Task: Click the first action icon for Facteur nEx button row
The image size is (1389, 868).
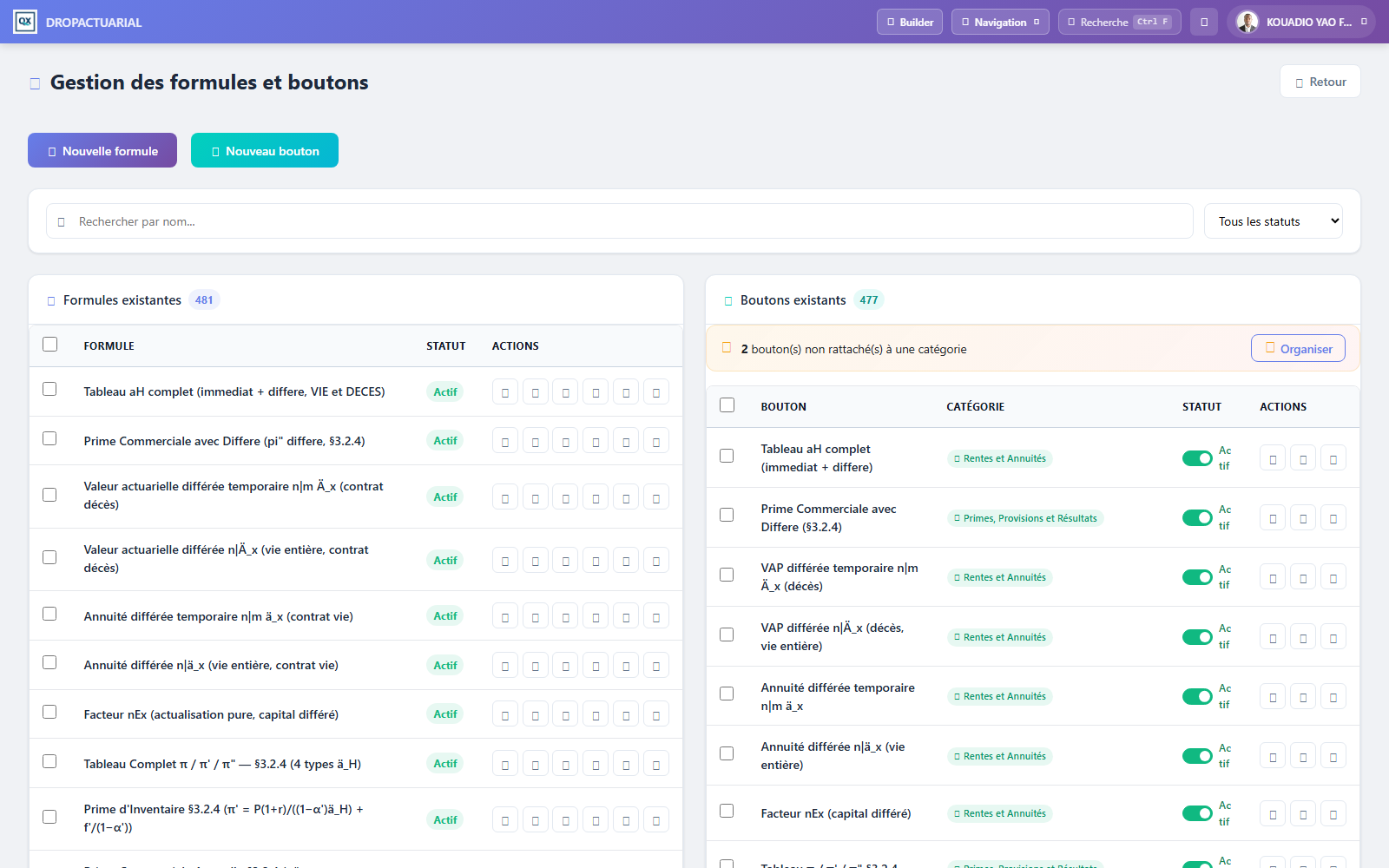Action: click(1273, 813)
